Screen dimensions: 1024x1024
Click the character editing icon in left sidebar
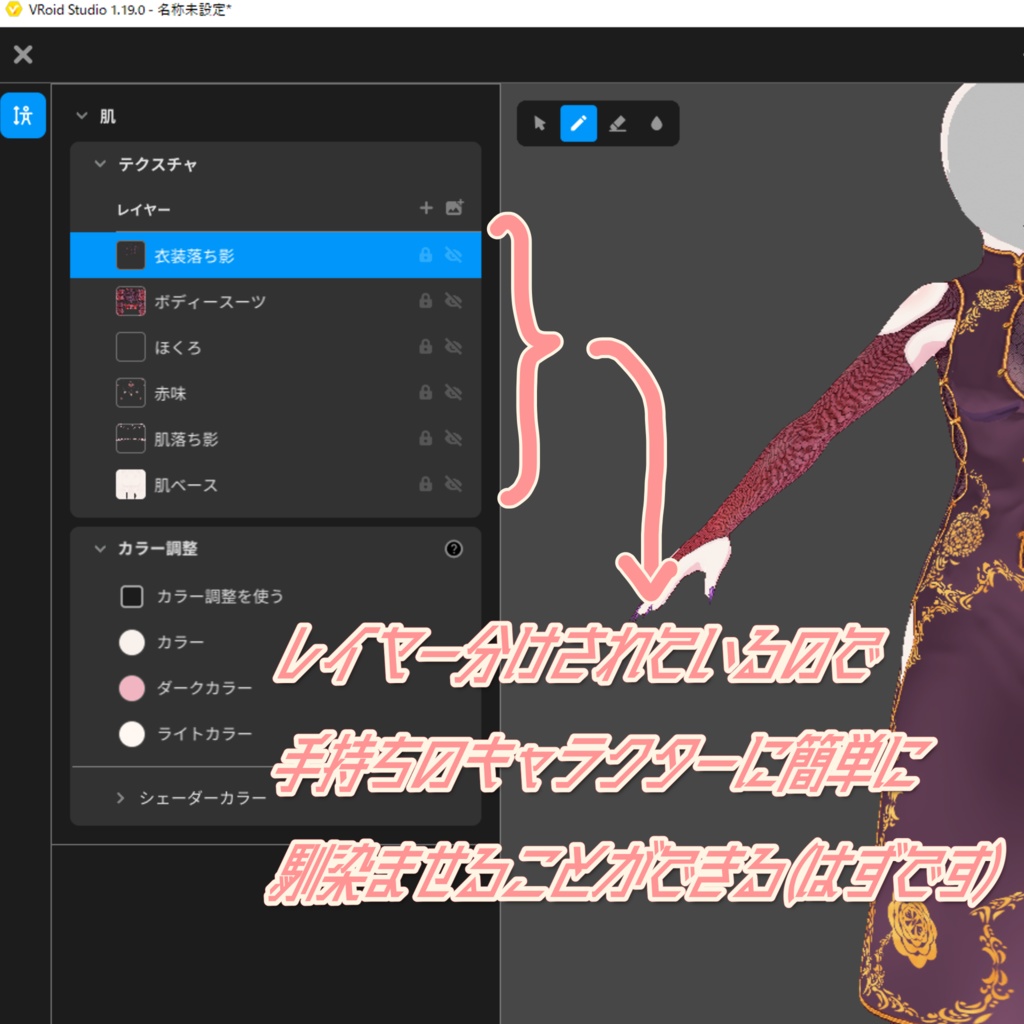coord(23,114)
